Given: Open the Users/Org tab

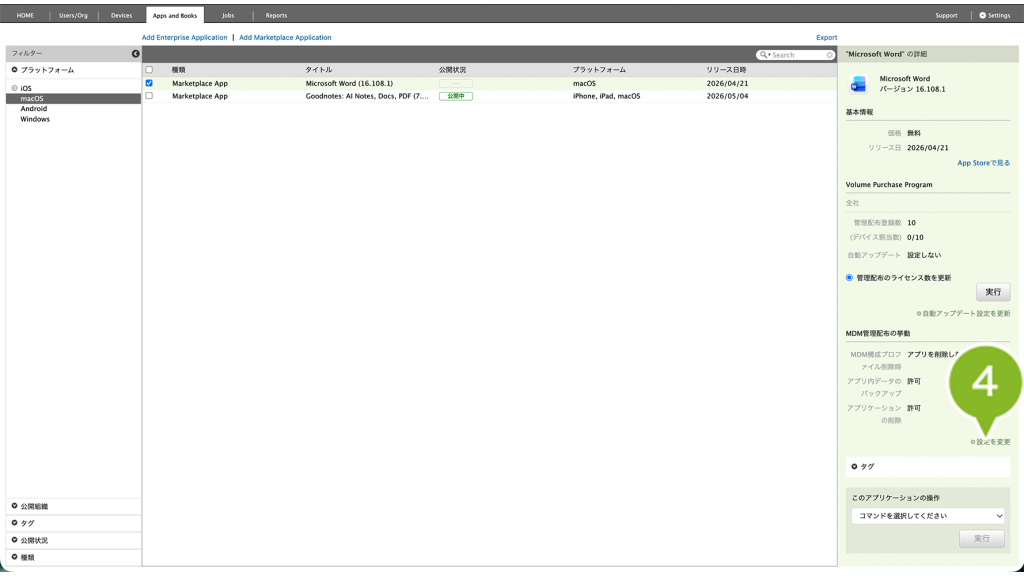Looking at the screenshot, I should 73,15.
